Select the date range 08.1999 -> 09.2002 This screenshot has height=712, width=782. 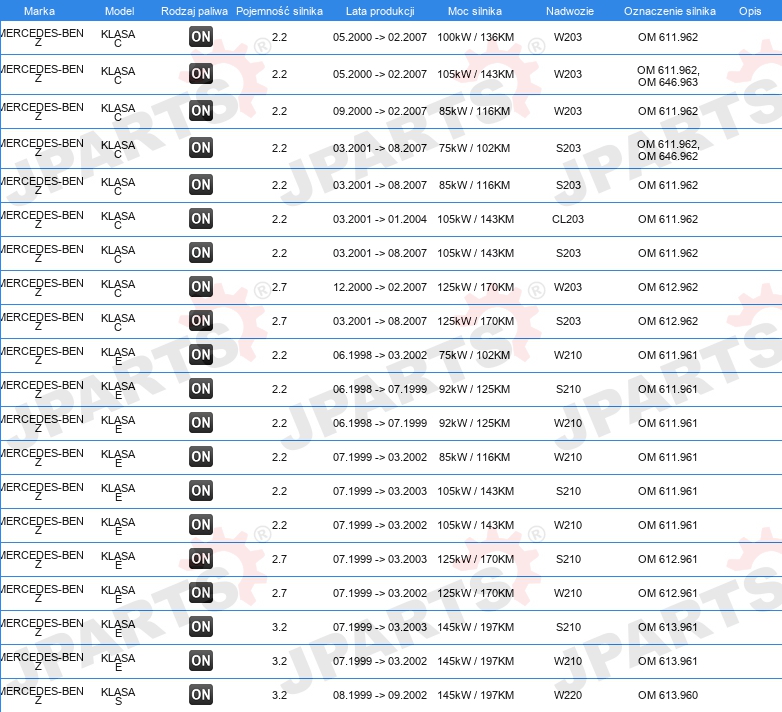tap(380, 695)
